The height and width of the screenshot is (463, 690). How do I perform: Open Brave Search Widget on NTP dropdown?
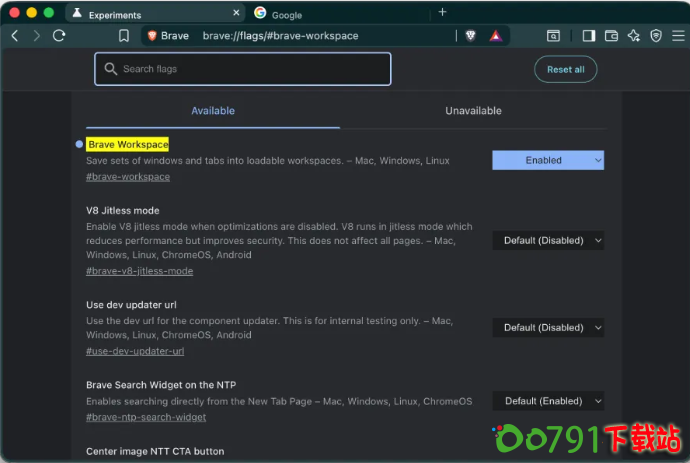548,401
